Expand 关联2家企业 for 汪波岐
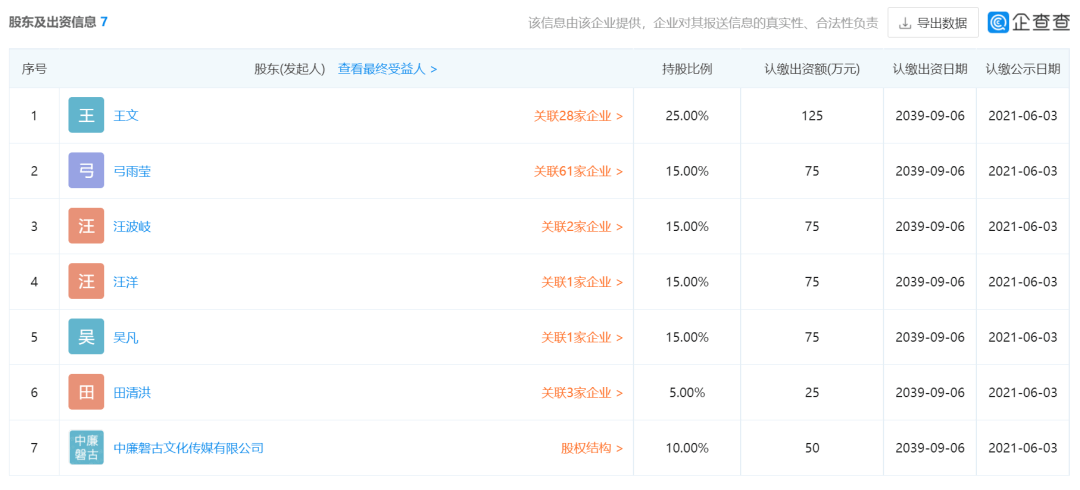This screenshot has height=490, width=1080. click(x=582, y=226)
